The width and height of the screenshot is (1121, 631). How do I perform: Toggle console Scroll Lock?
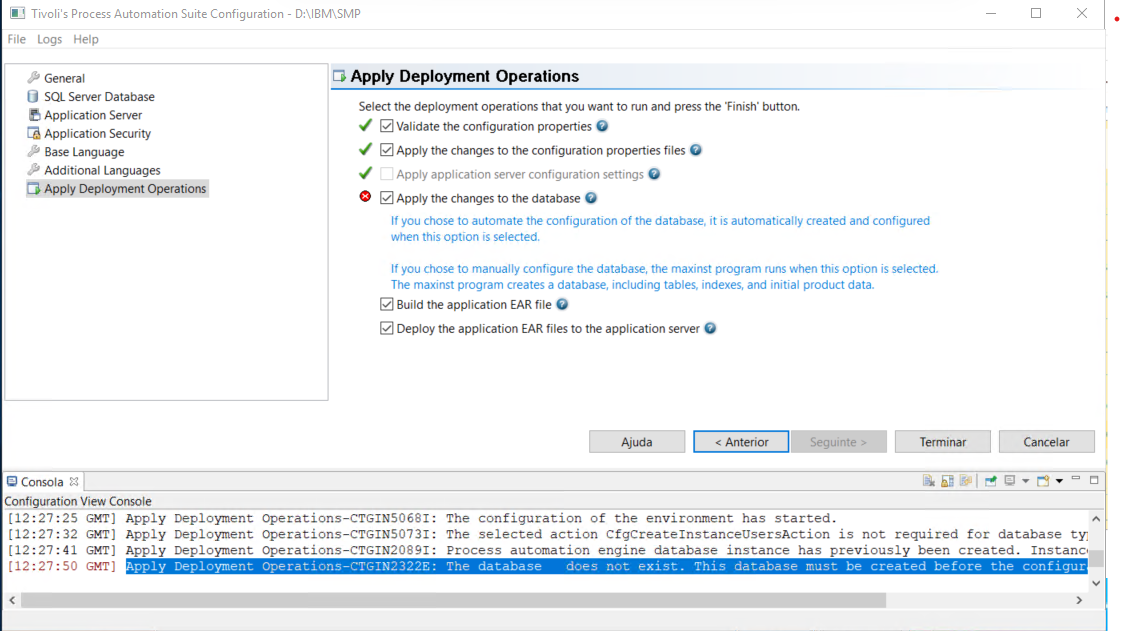tap(947, 481)
